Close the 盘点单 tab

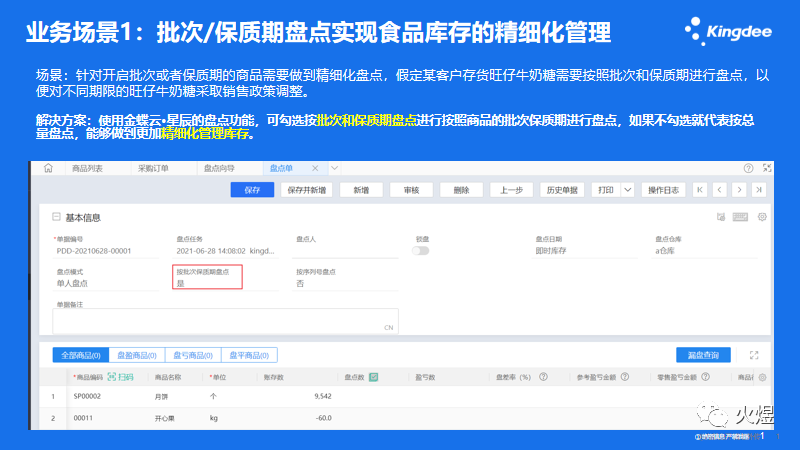coord(315,168)
